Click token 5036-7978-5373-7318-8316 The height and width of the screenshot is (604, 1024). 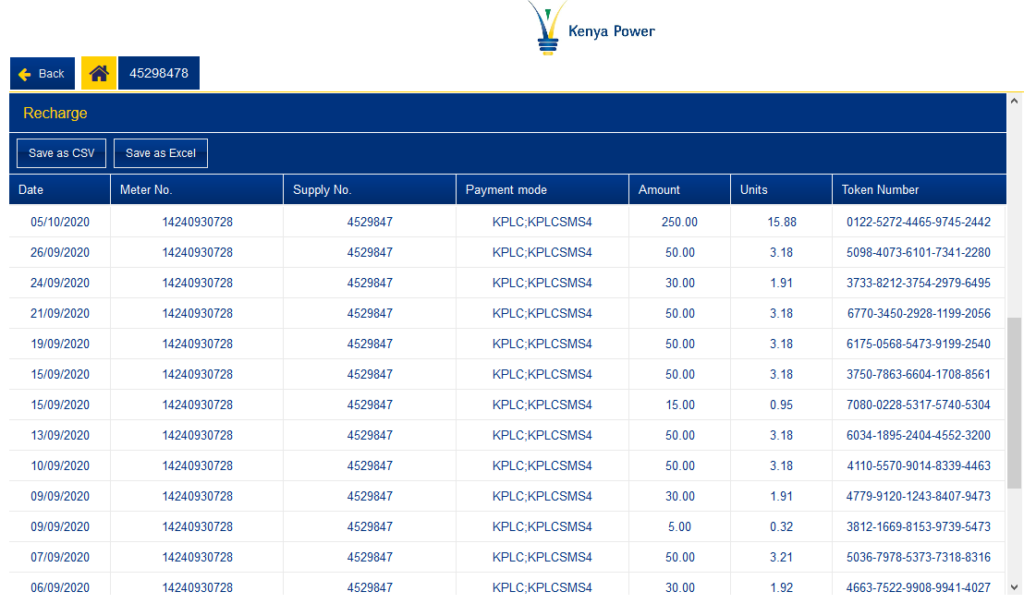[918, 558]
